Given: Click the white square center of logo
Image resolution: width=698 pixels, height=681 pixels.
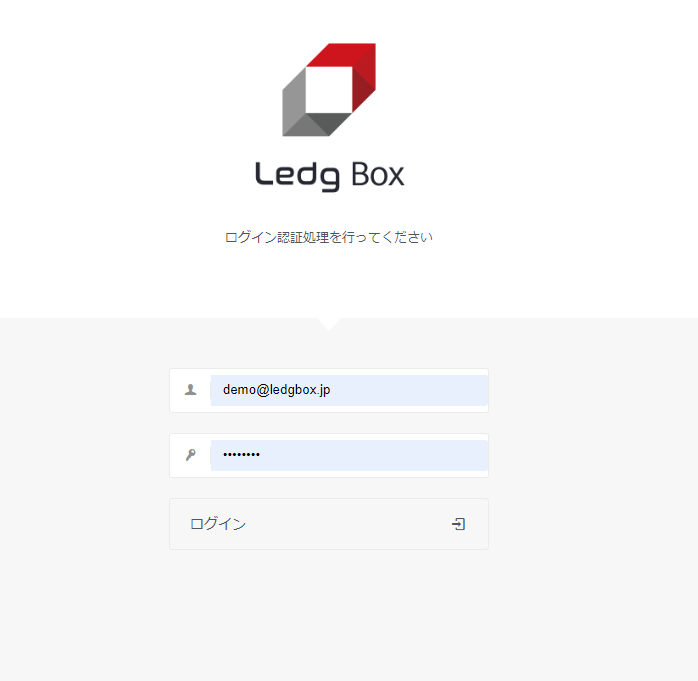Looking at the screenshot, I should 329,89.
